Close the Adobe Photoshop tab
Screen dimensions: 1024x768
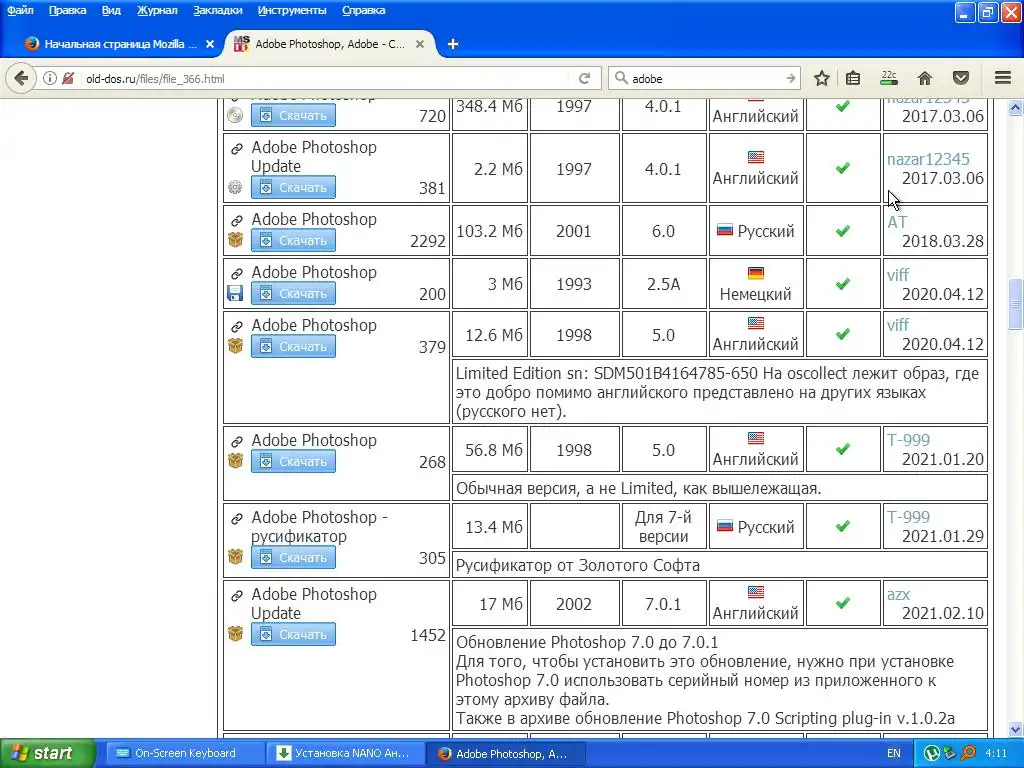coord(420,44)
